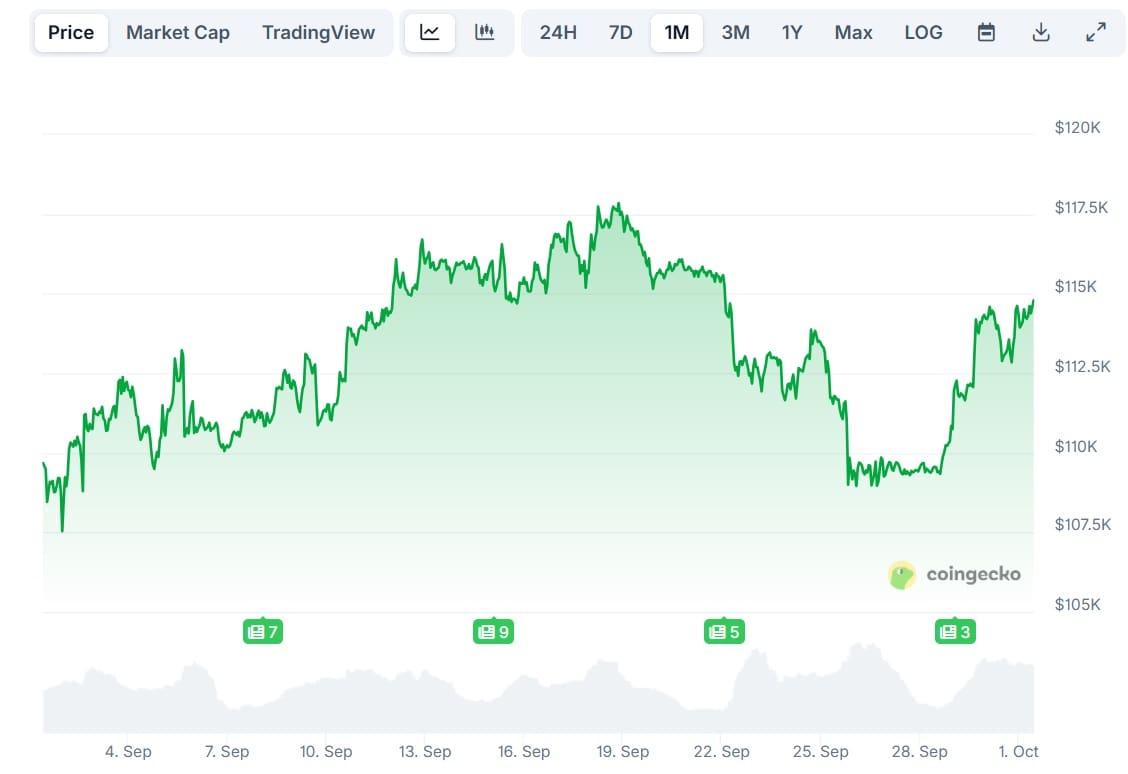Open the 3 news marker near 28 Sep
The height and width of the screenshot is (774, 1128).
954,631
